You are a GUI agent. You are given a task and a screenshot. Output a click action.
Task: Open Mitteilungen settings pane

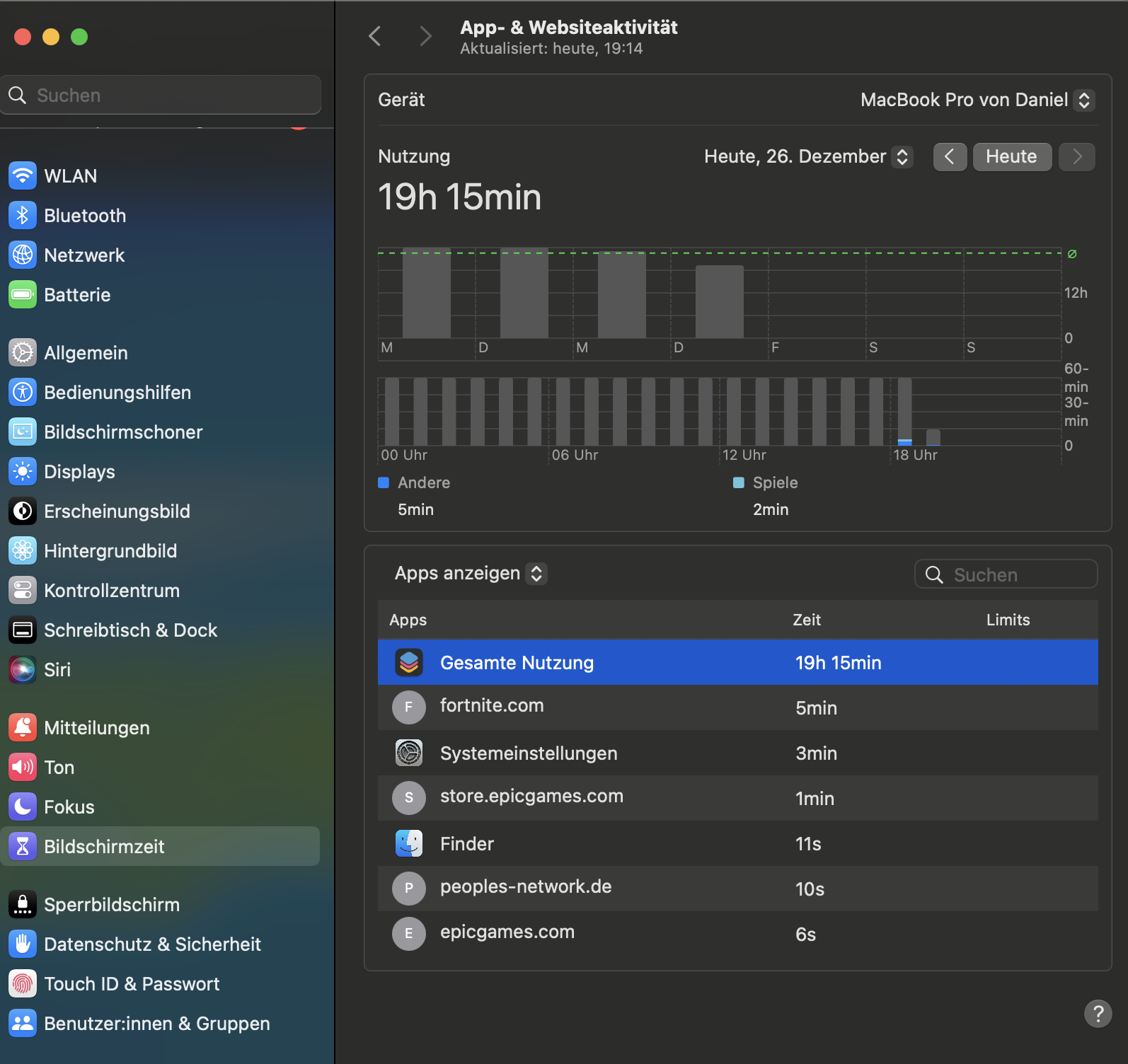tap(96, 727)
